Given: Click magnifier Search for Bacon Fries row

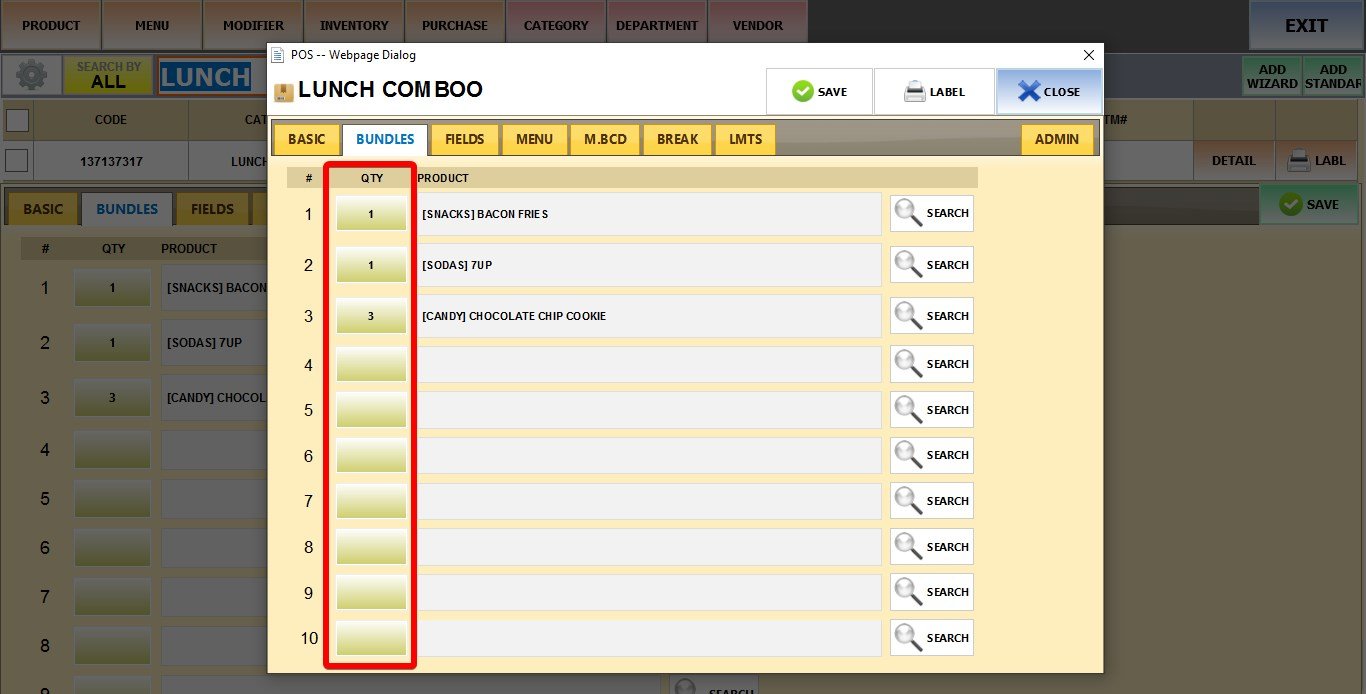Looking at the screenshot, I should (931, 213).
